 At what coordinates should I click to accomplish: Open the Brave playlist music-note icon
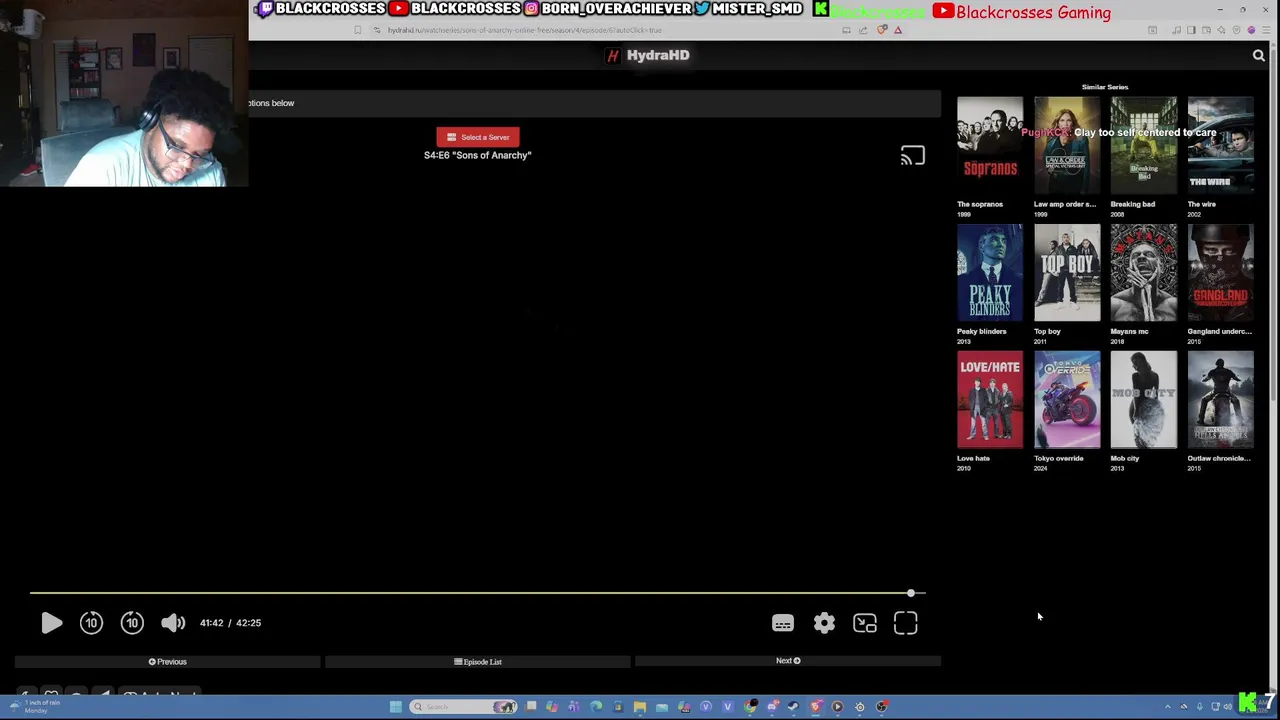(1177, 30)
